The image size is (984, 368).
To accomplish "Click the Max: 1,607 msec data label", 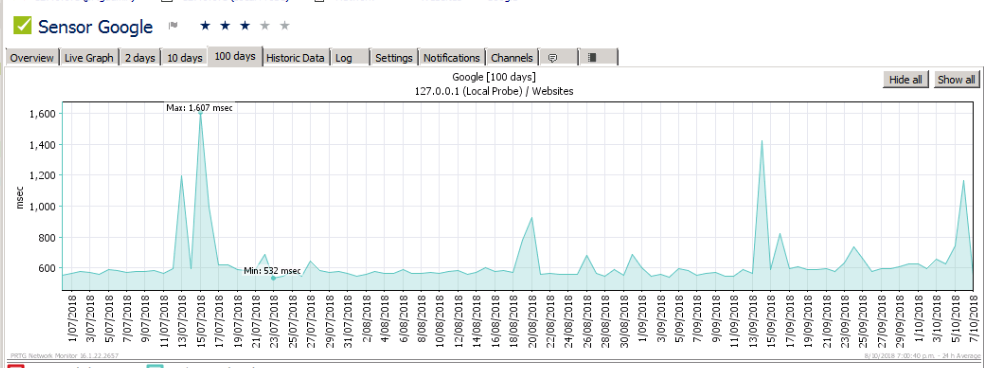I will [200, 108].
